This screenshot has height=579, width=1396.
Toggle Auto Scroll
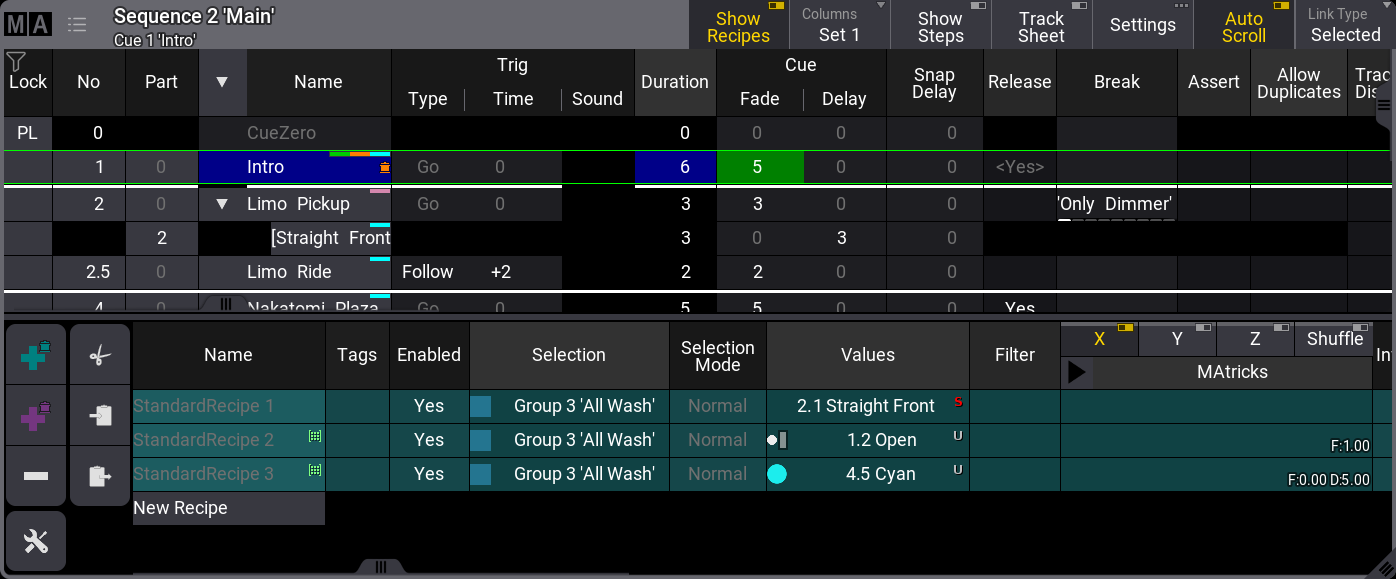coord(1244,26)
